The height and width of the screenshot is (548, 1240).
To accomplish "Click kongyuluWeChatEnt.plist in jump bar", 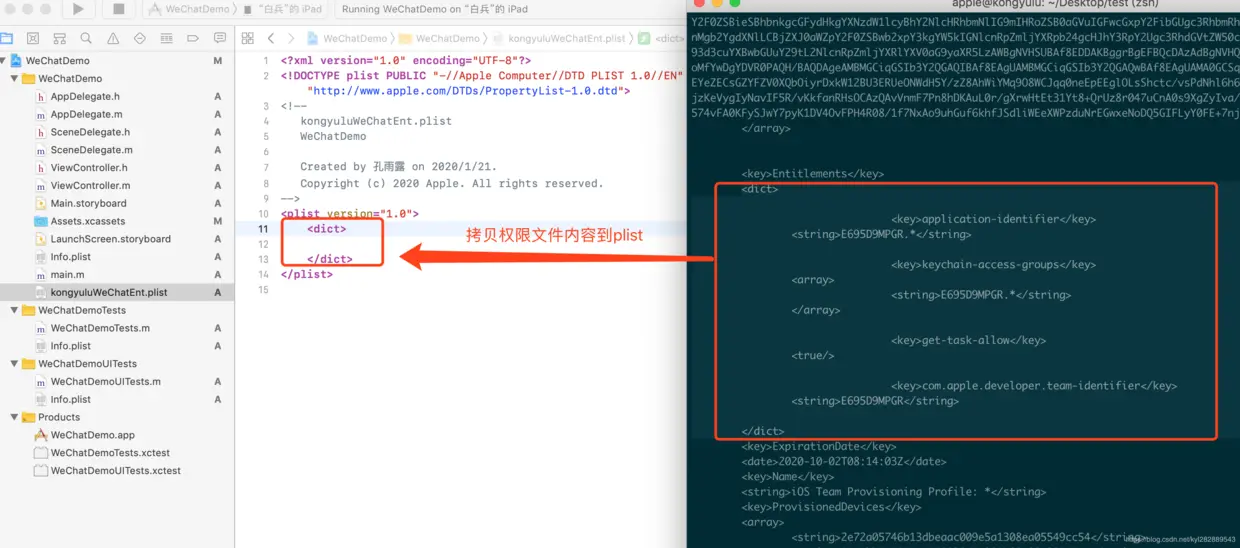I will pos(559,39).
